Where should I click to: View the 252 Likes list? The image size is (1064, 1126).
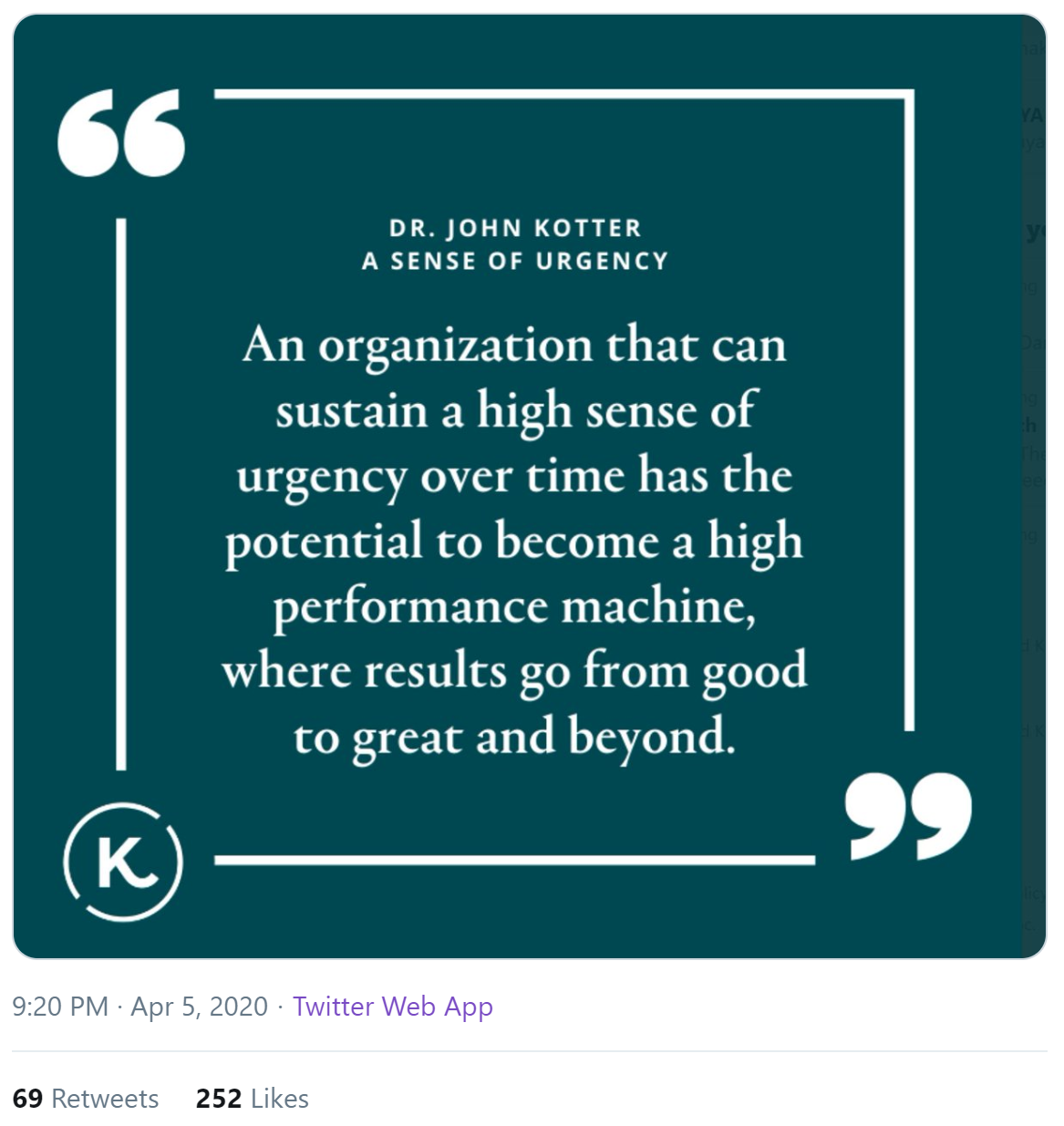[x=253, y=1098]
